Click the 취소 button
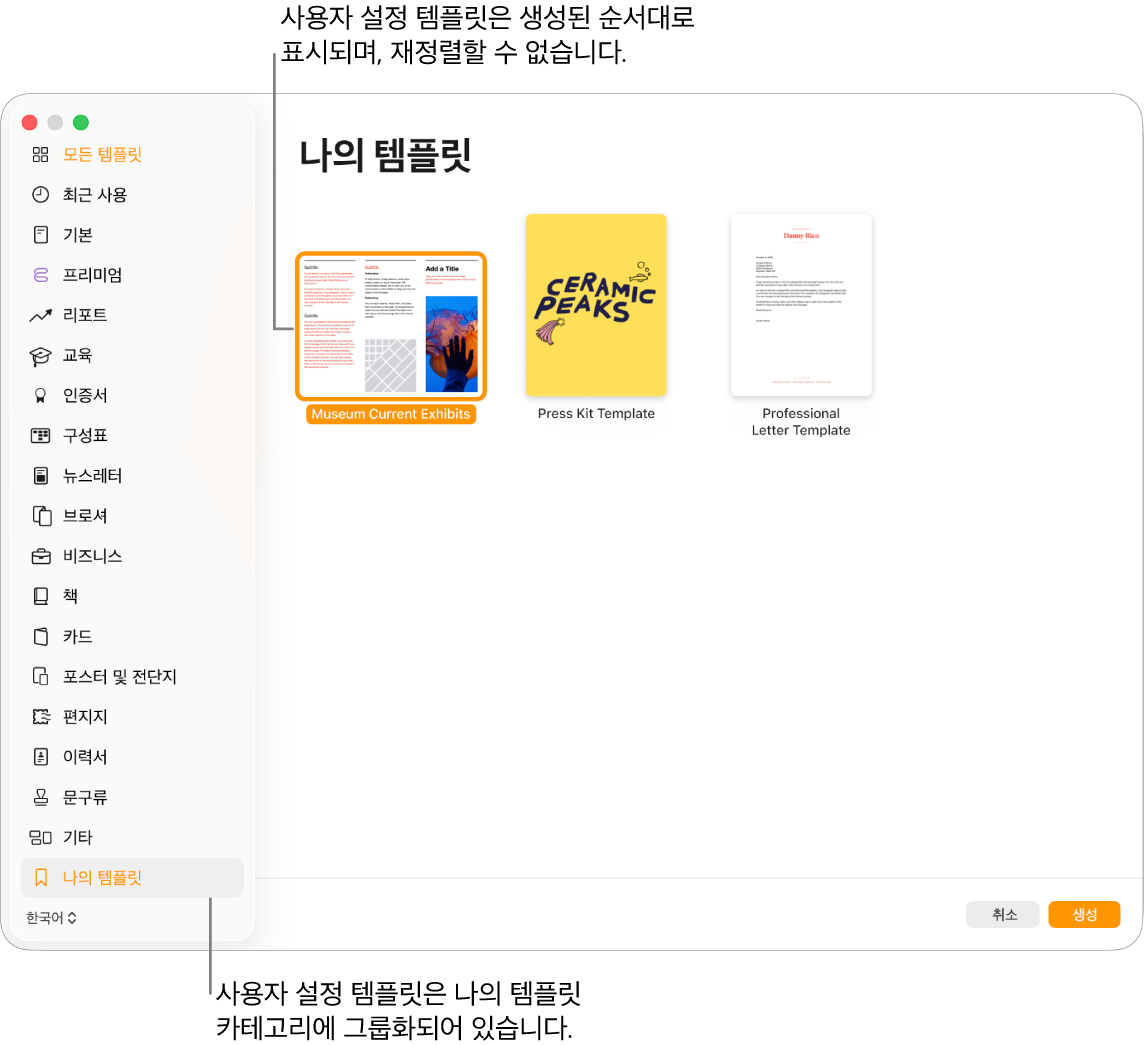This screenshot has height=1045, width=1146. point(1003,915)
